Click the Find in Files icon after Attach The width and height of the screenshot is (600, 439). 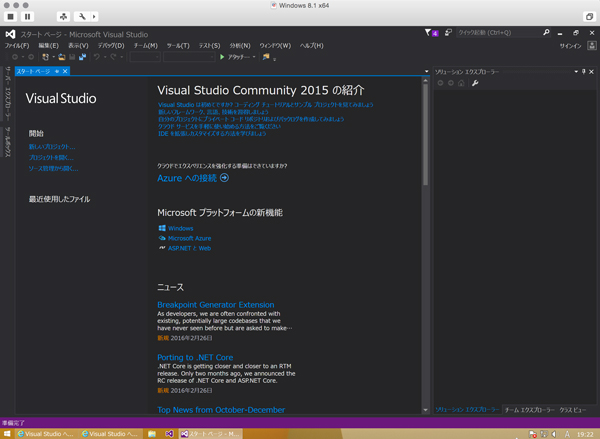[266, 57]
